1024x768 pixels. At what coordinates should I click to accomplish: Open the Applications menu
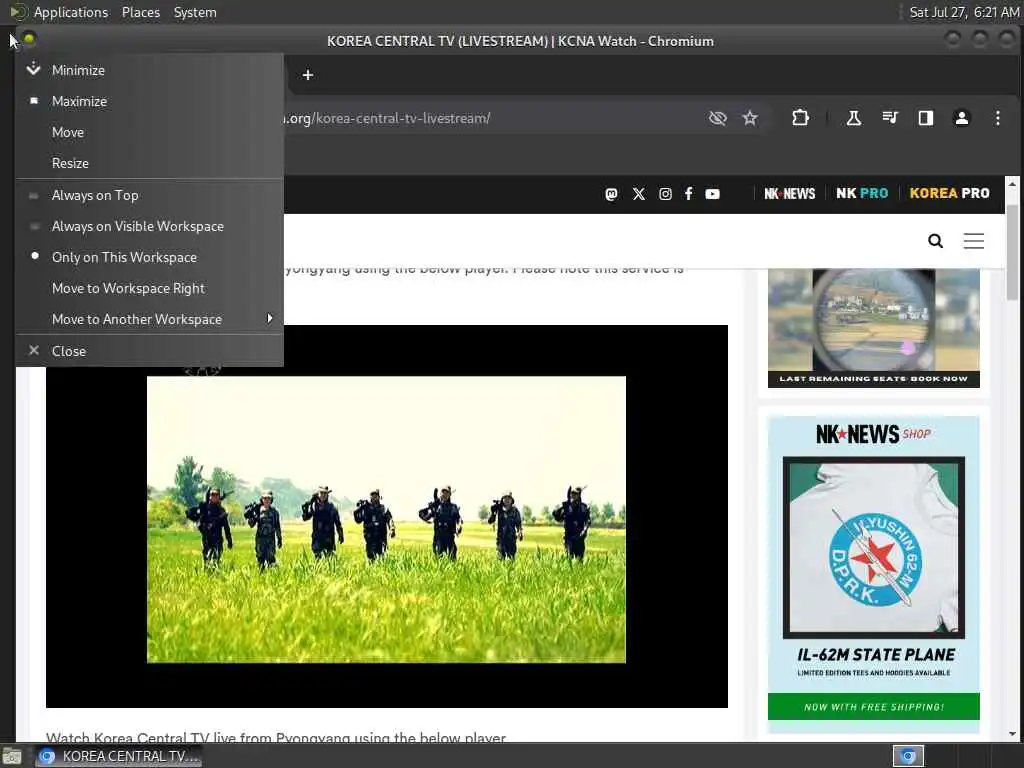(x=71, y=12)
